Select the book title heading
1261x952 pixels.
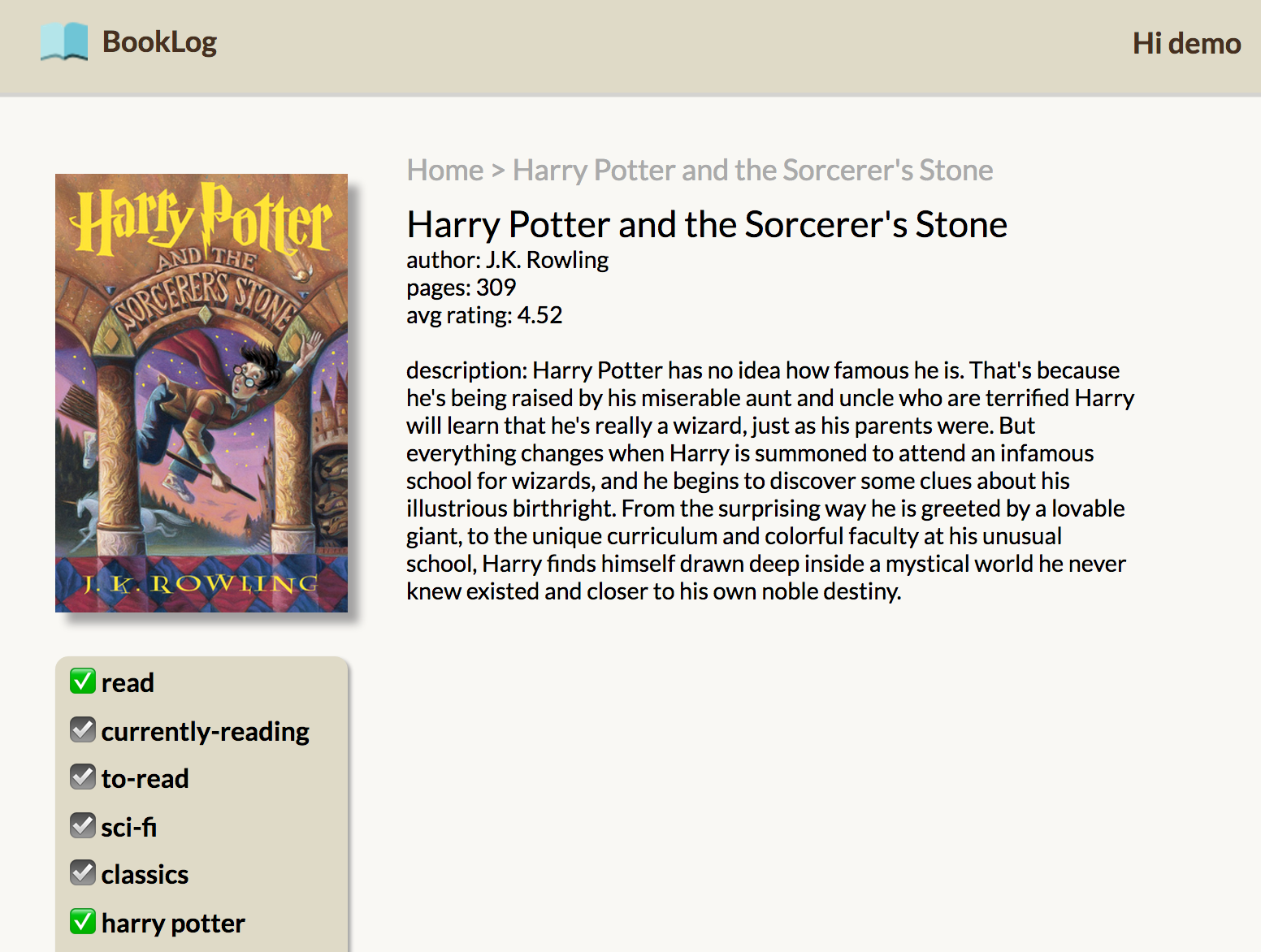(706, 225)
